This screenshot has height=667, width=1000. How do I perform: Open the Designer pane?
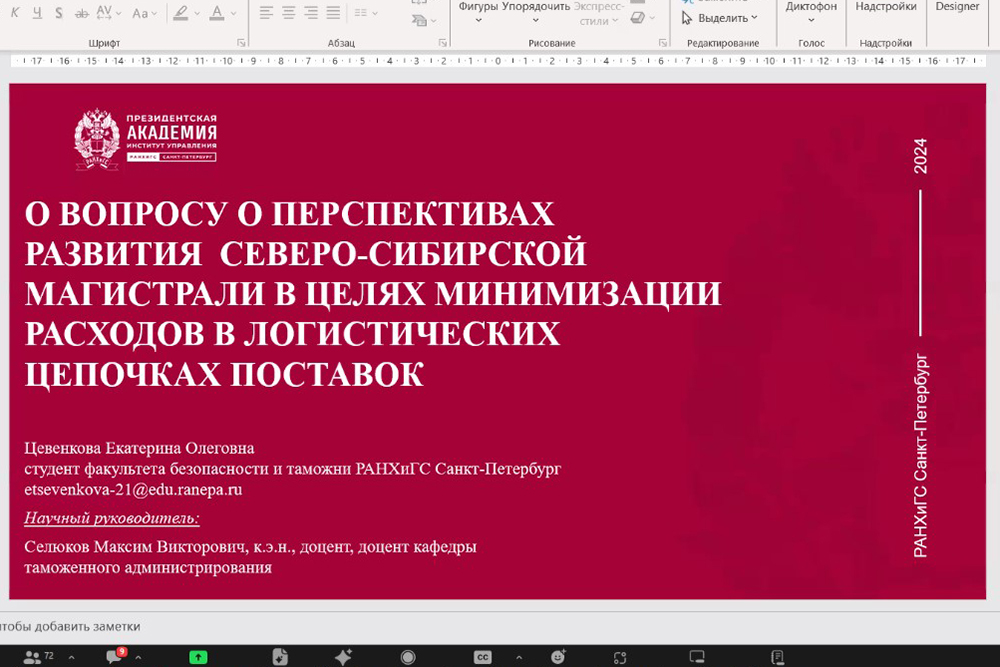(957, 7)
